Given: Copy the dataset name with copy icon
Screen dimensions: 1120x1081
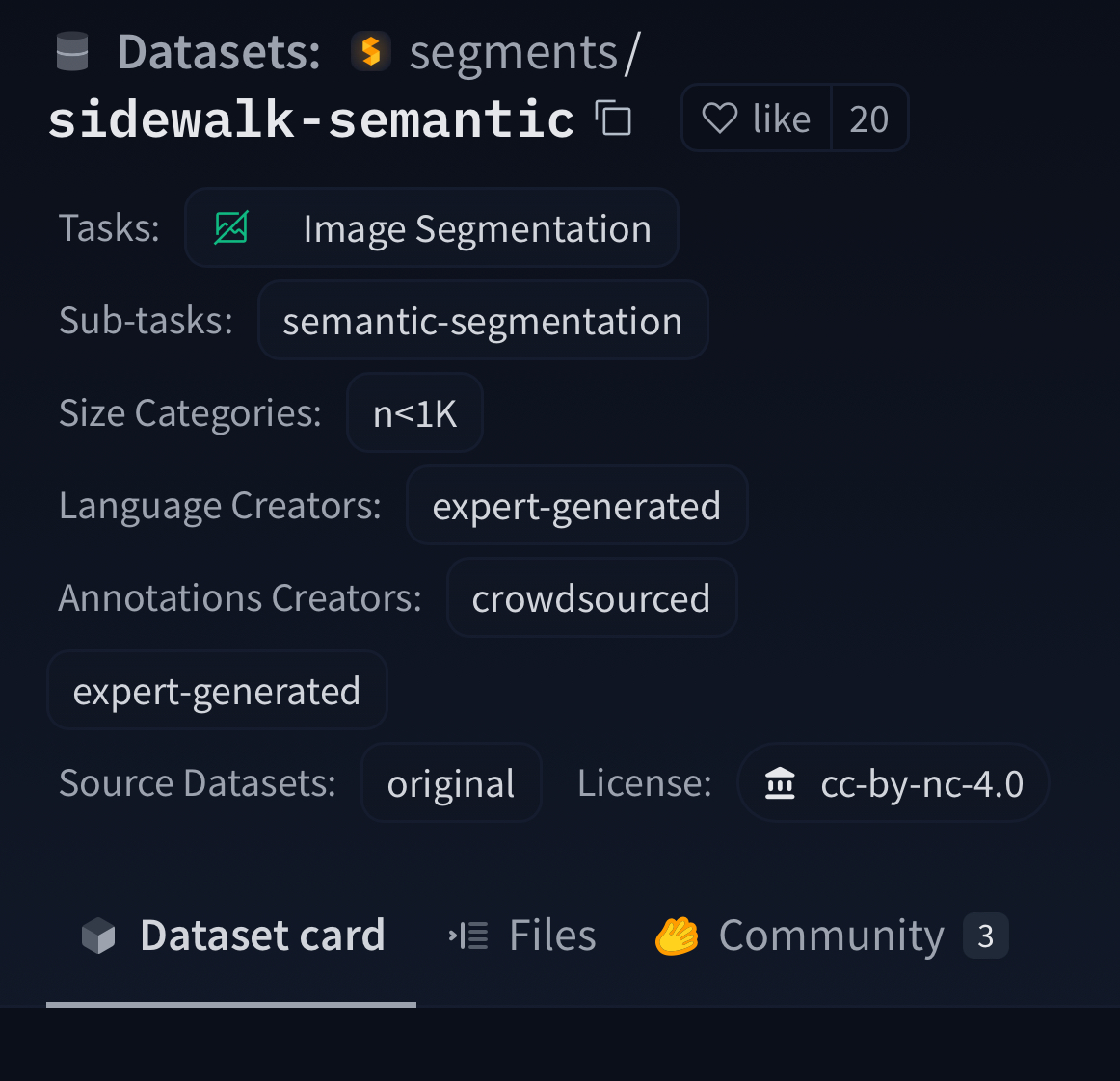Looking at the screenshot, I should point(613,119).
